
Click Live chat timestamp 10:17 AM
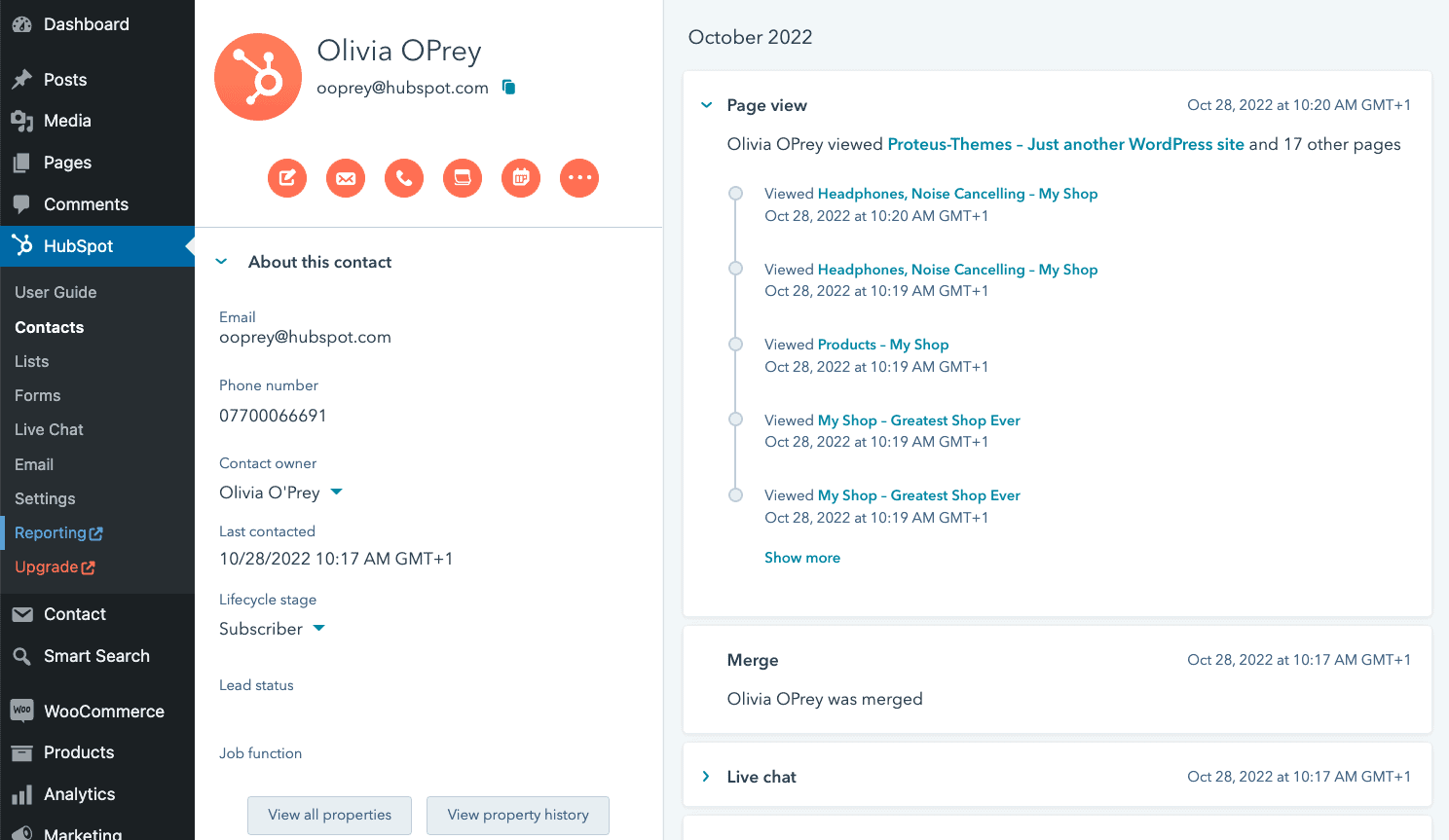click(1299, 777)
